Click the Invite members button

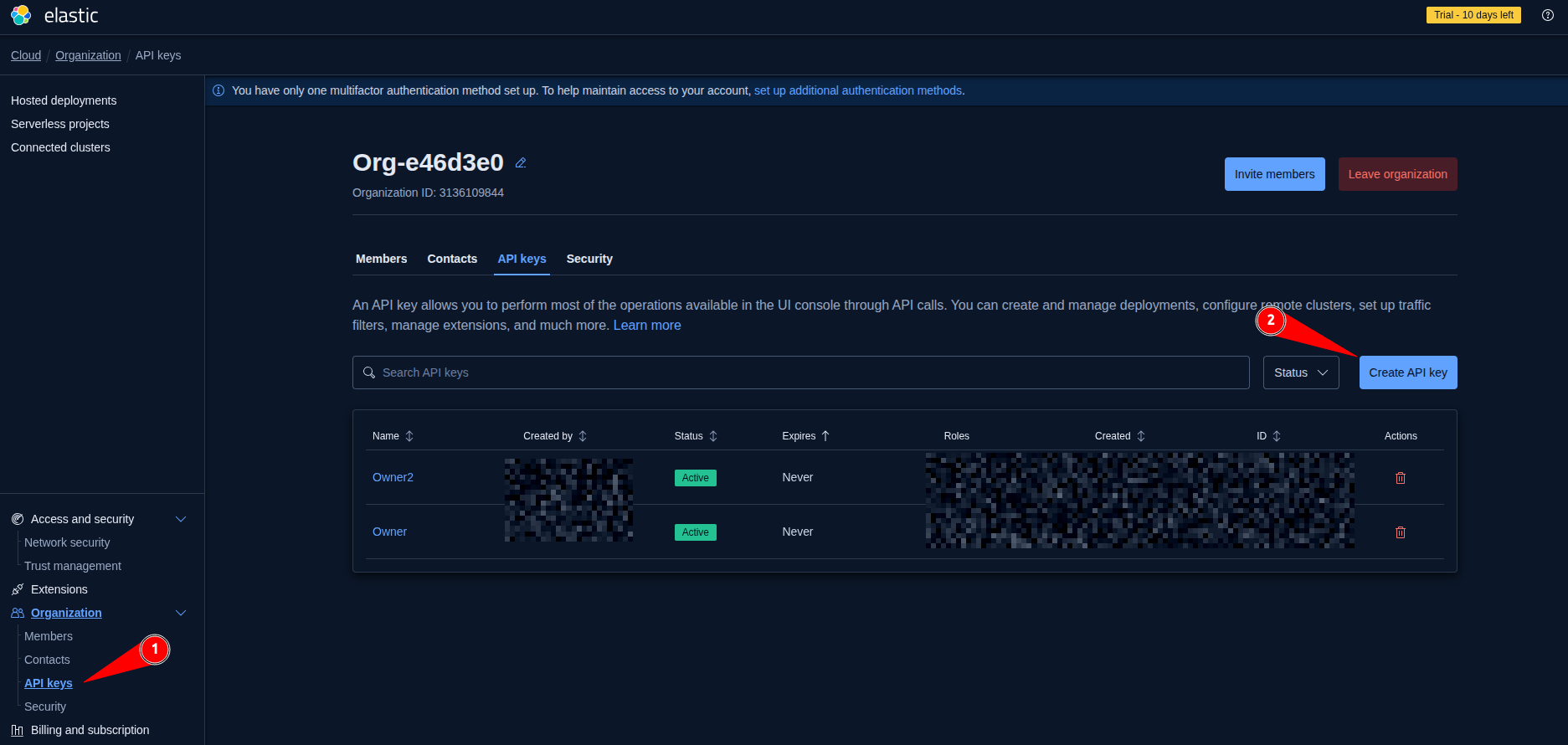[1275, 174]
